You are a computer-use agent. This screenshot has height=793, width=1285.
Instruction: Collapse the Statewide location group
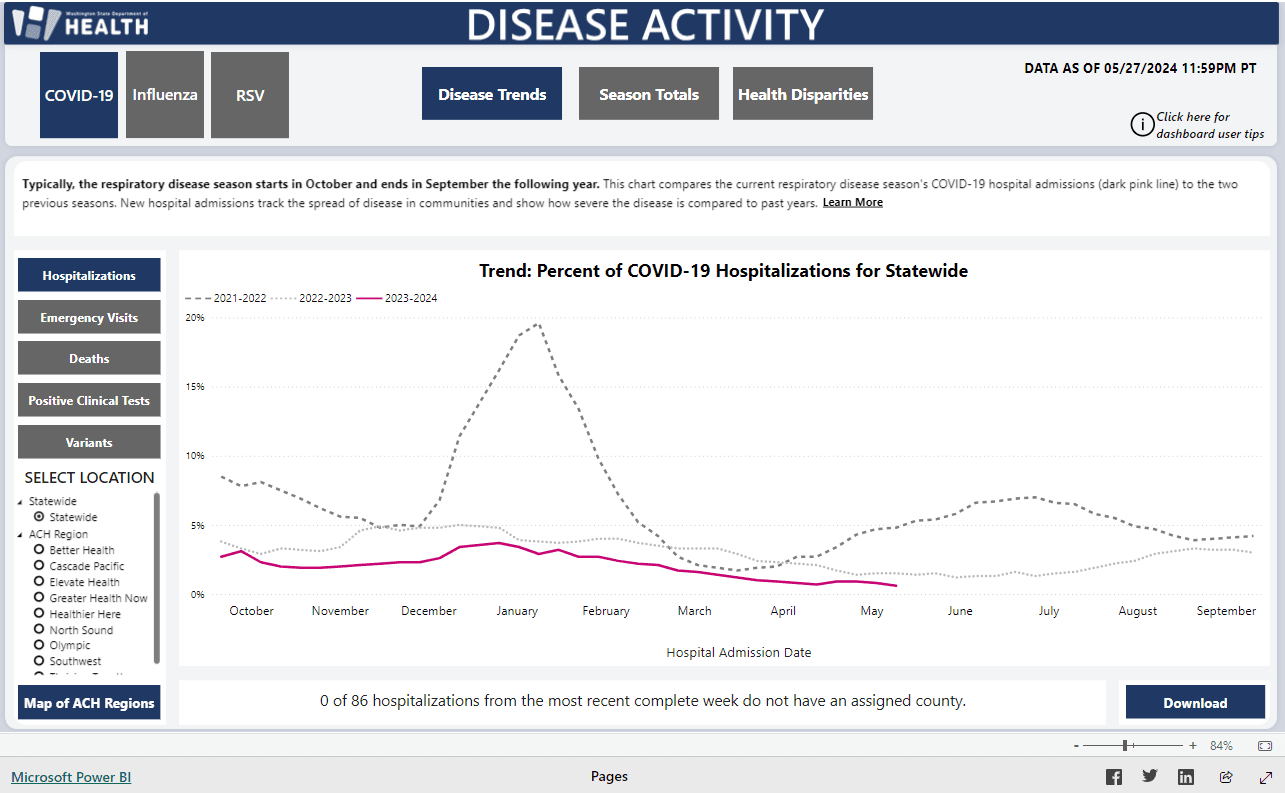click(21, 502)
